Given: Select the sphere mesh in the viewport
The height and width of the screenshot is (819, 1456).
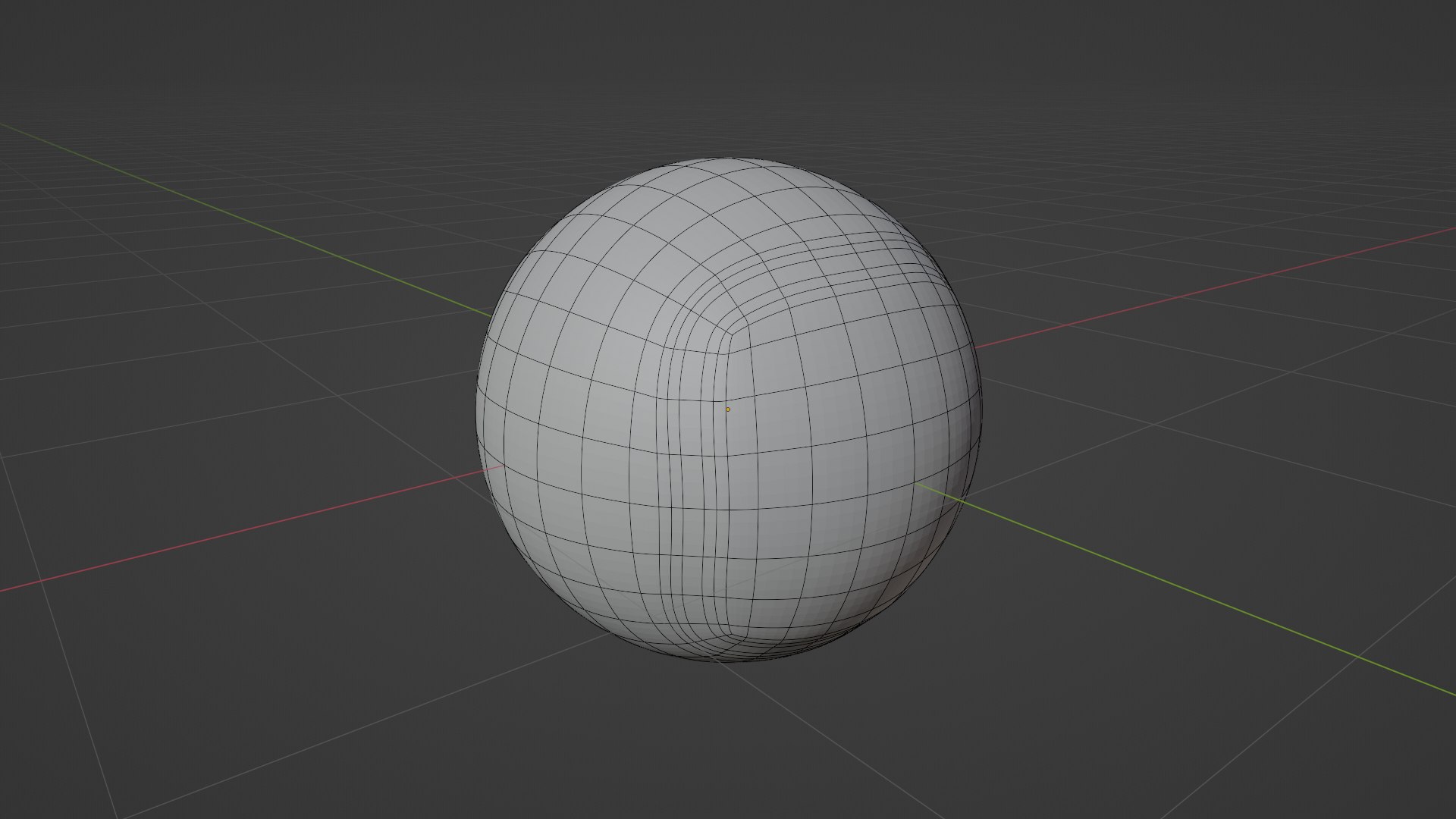Looking at the screenshot, I should point(729,409).
